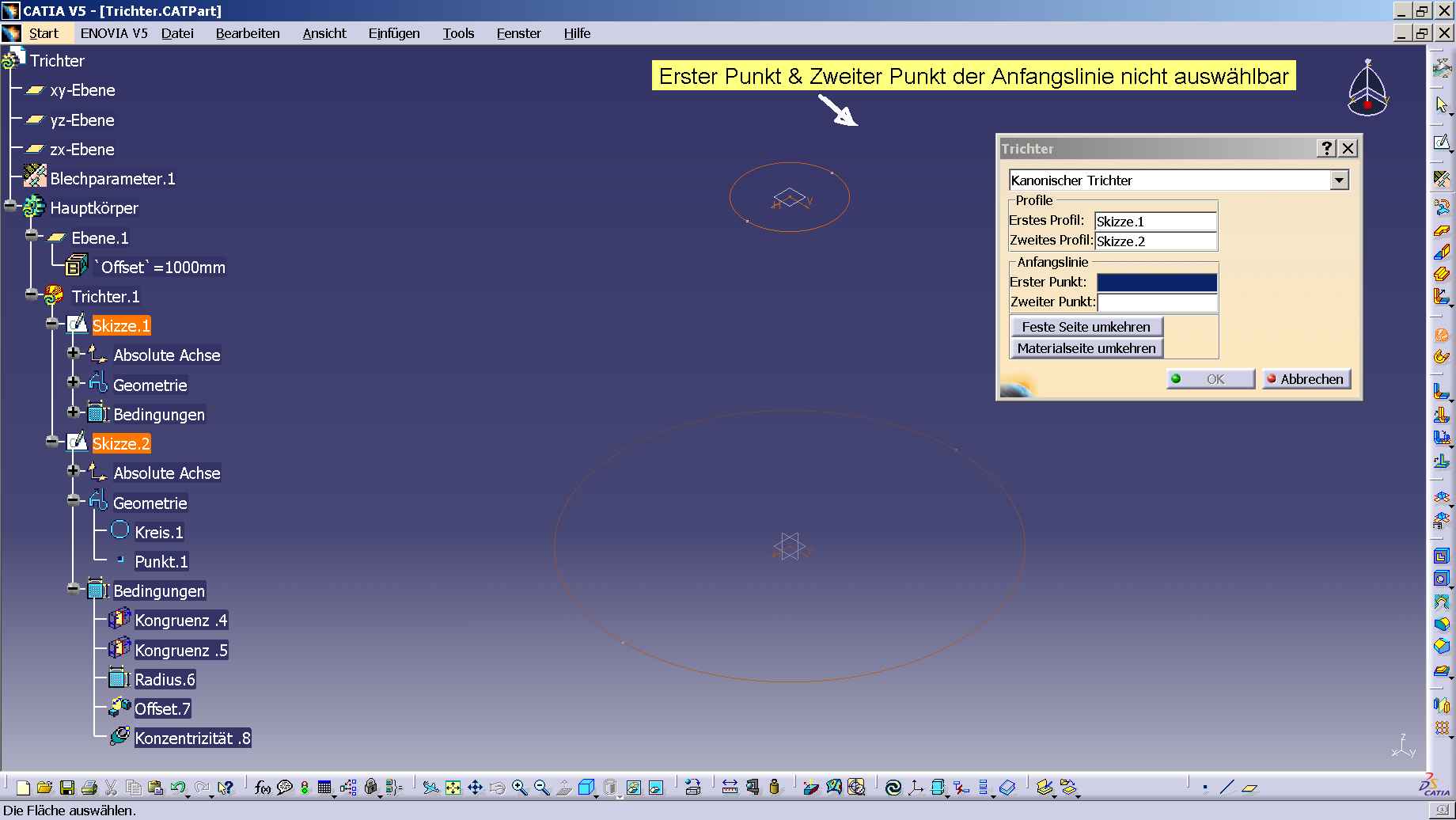Click the Design Table grid icon

tap(324, 788)
